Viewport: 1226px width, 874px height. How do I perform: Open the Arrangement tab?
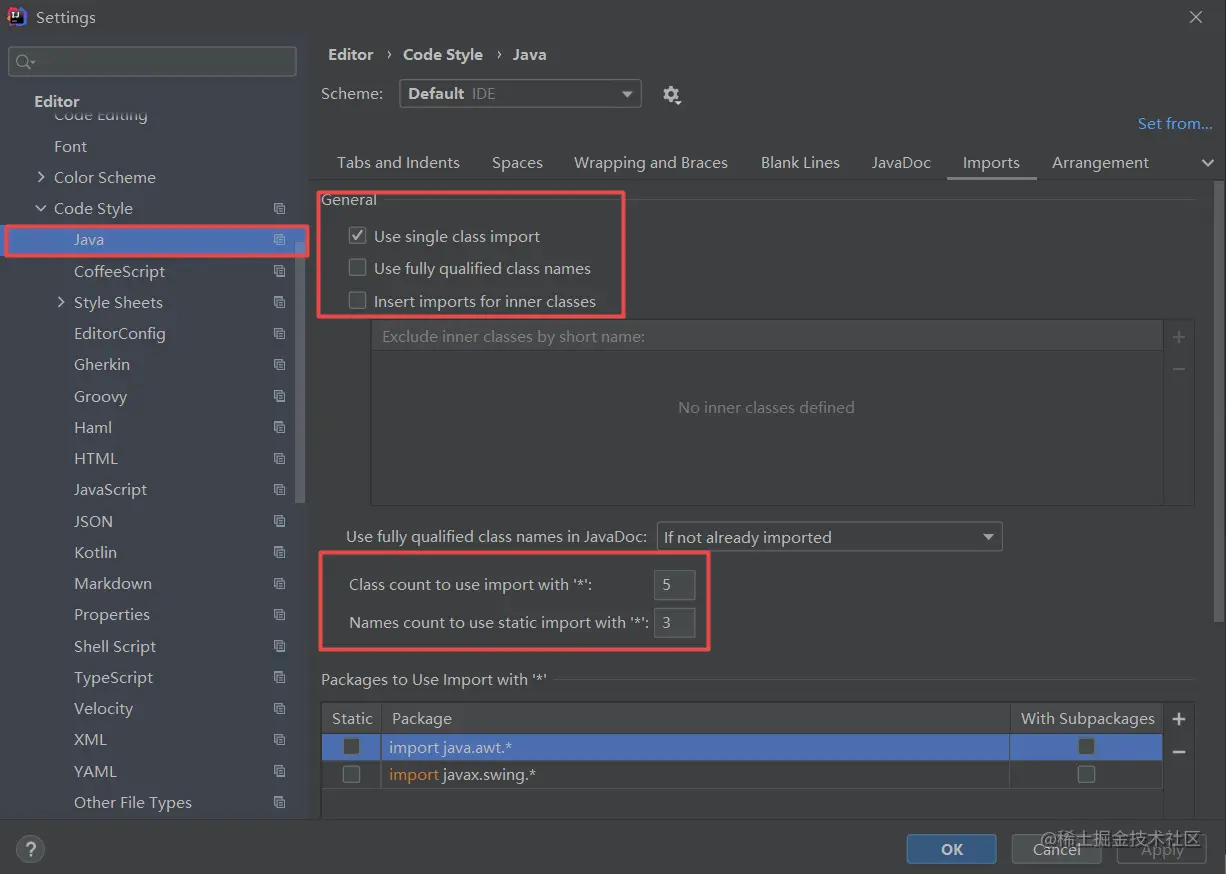pyautogui.click(x=1100, y=163)
